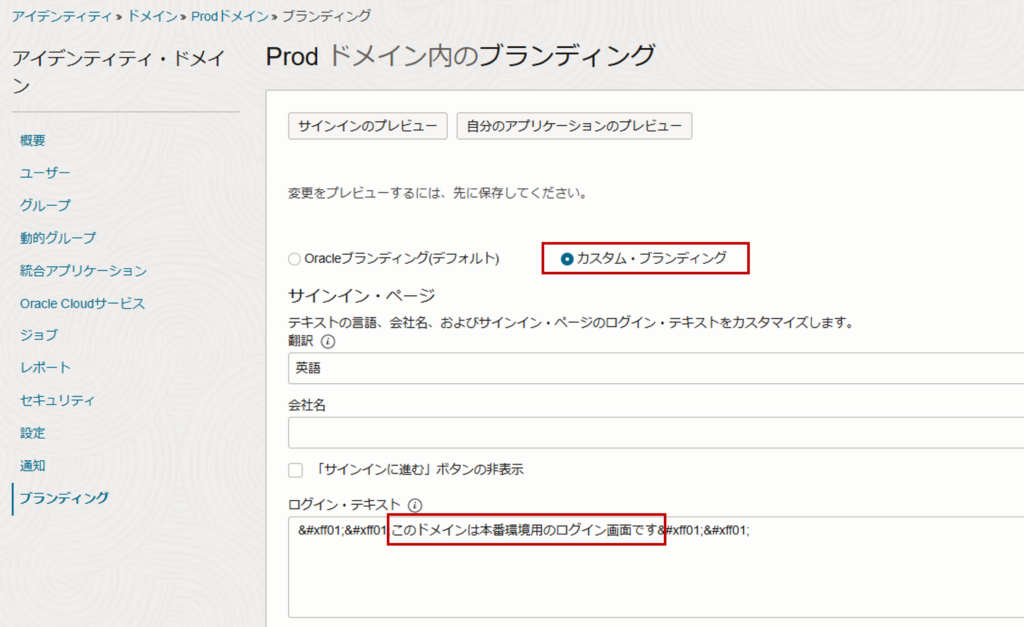Go to ユーザー in the sidebar

[x=45, y=173]
